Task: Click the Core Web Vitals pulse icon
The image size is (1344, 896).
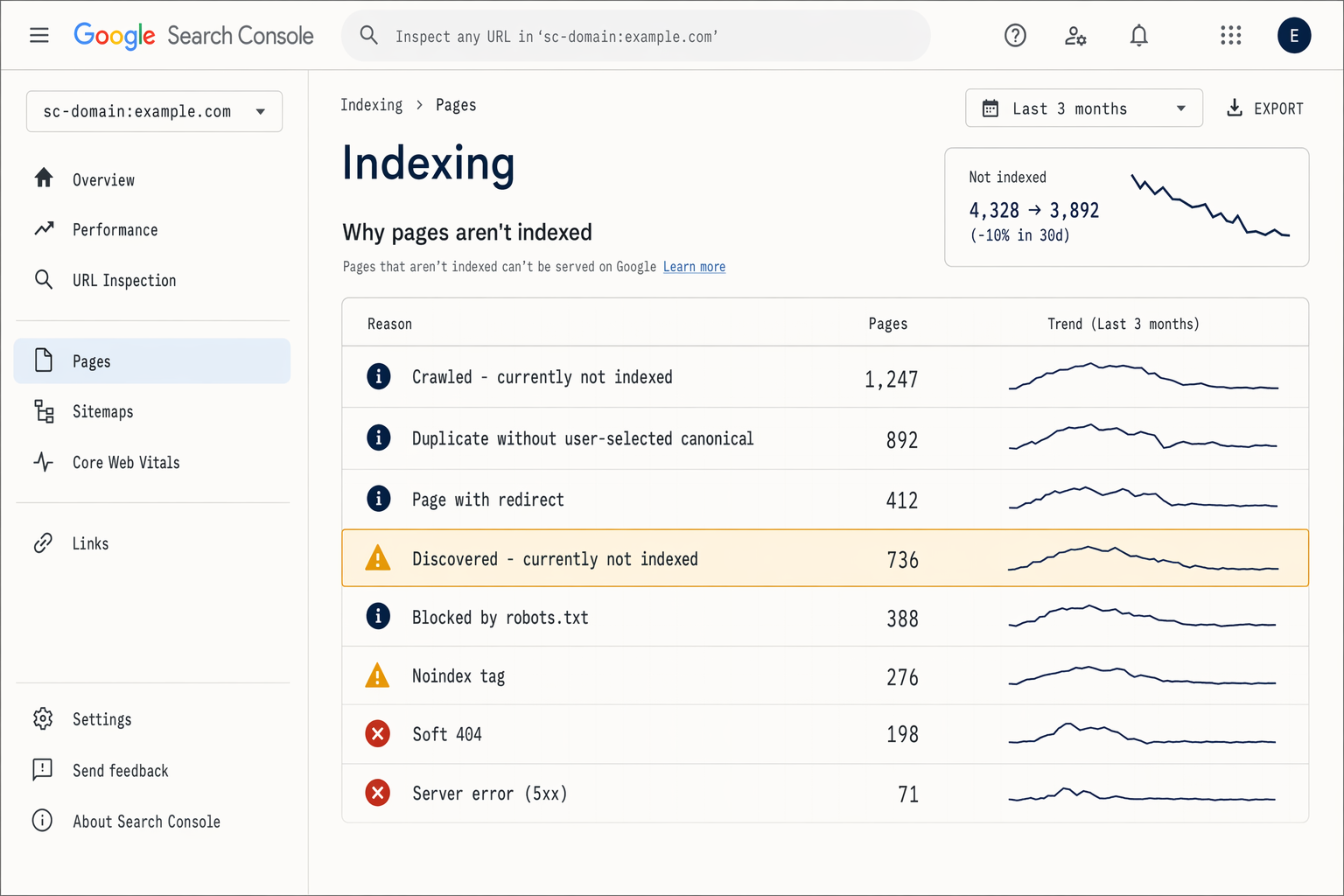Action: pos(44,462)
